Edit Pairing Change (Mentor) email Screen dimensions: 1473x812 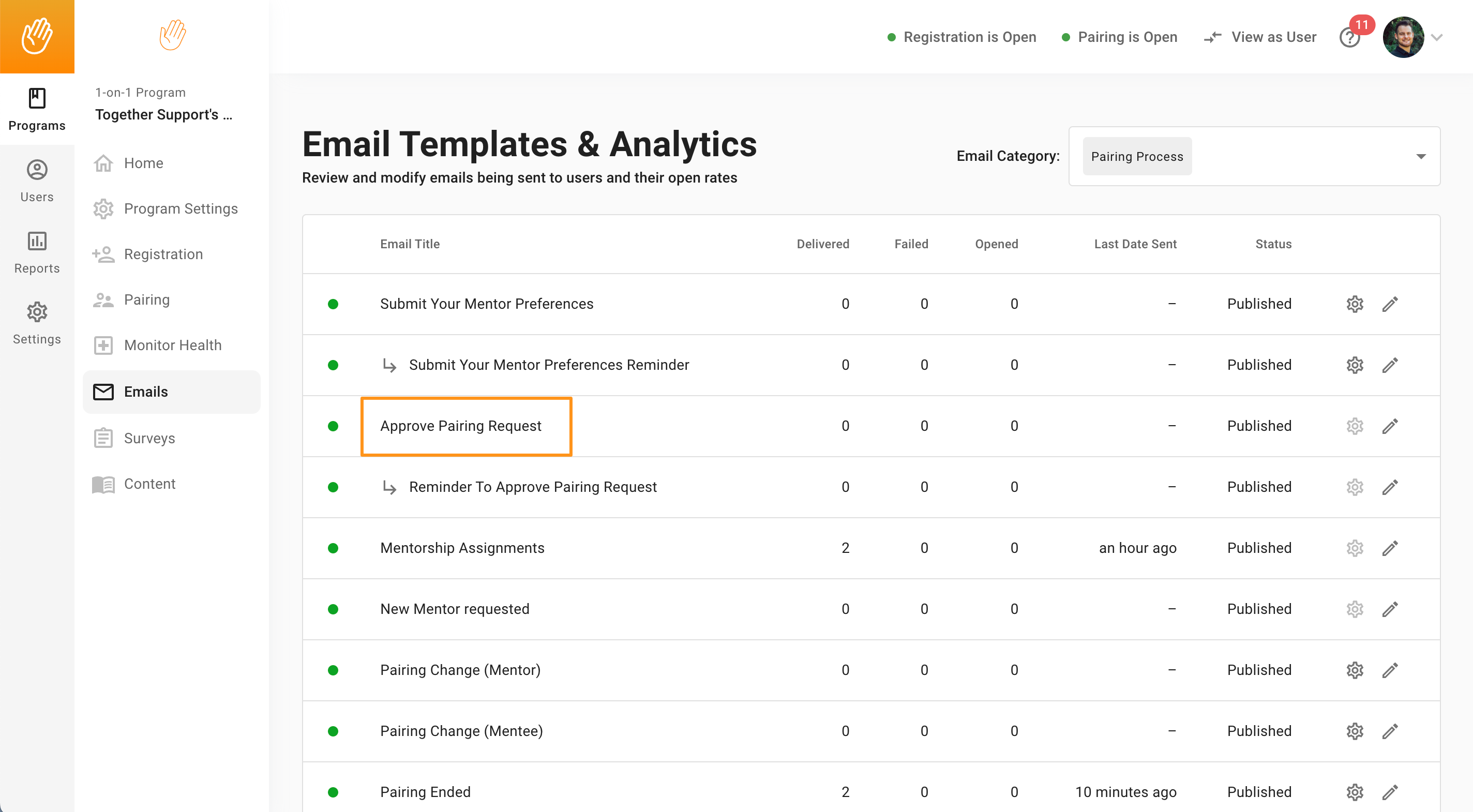pos(1390,670)
